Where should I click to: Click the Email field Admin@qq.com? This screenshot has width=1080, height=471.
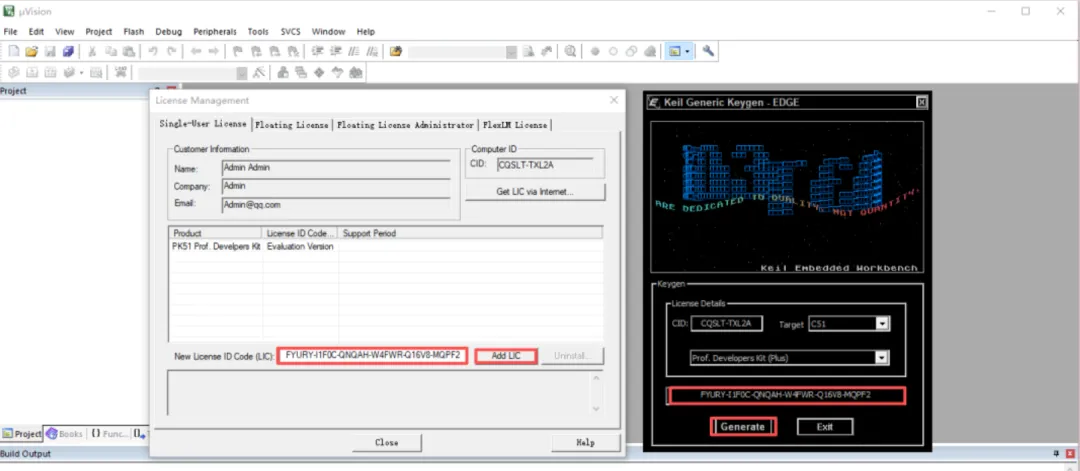point(336,205)
